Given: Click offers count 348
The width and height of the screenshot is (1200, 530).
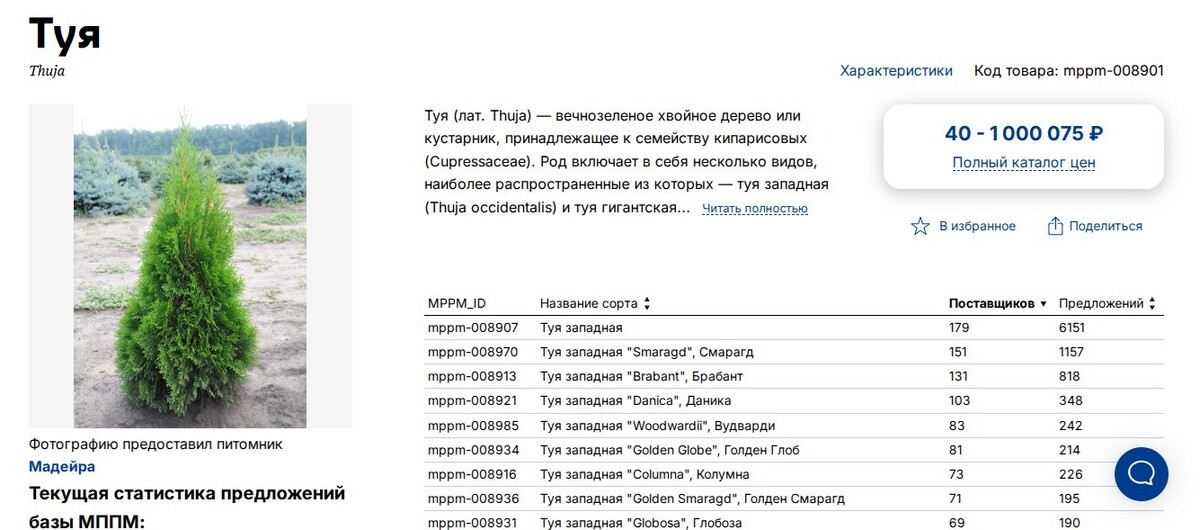Looking at the screenshot, I should (1070, 401).
